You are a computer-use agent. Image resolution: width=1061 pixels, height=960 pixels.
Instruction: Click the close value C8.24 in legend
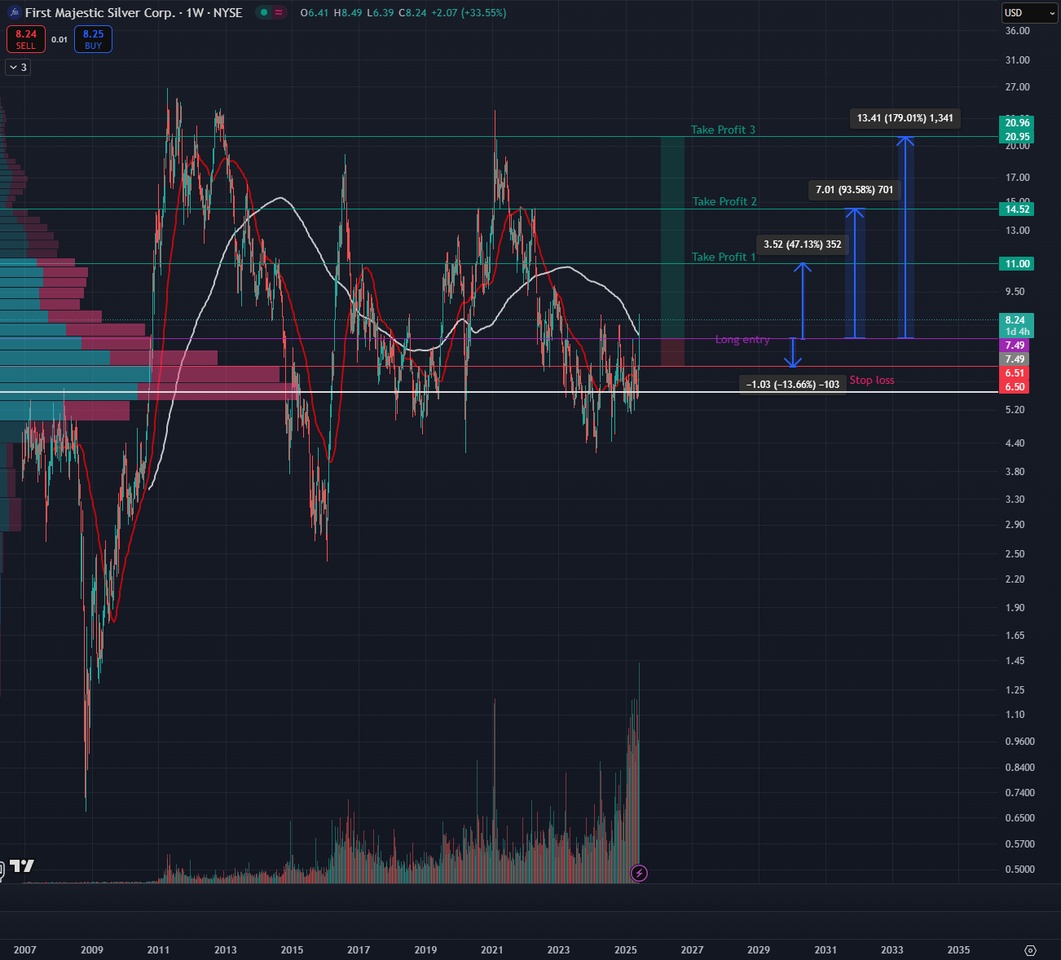pyautogui.click(x=413, y=13)
